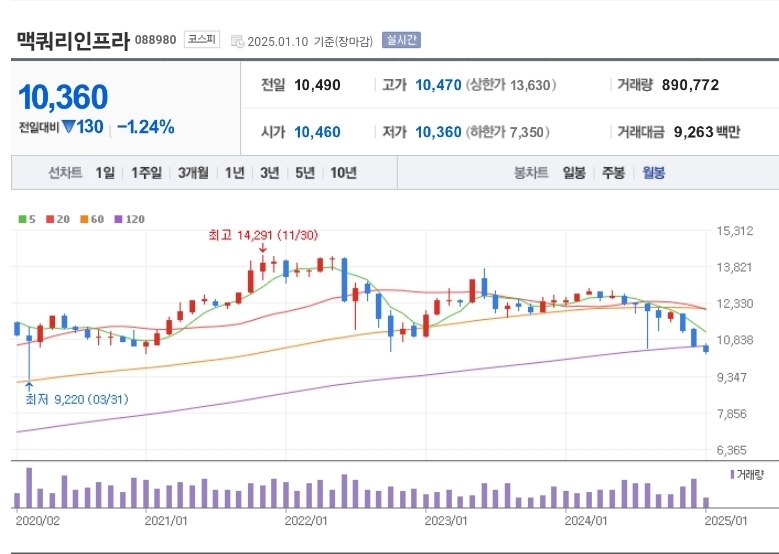Click the 전일 value 10,490
Screen dimensions: 779x554
click(x=317, y=85)
